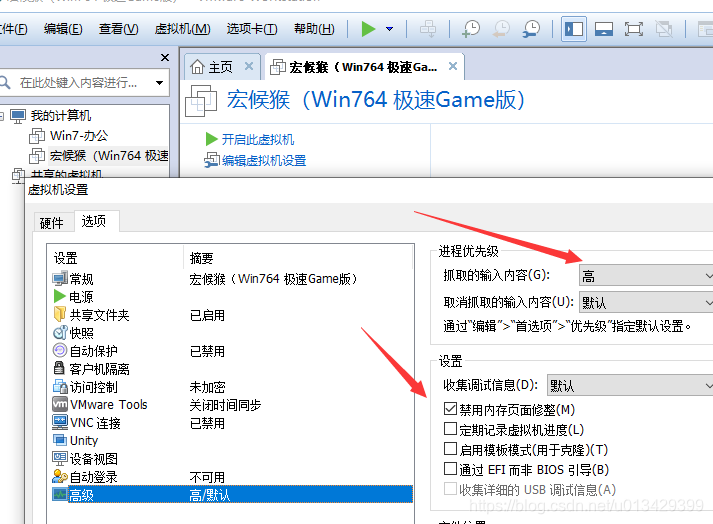Select the 选项 tab in settings

click(94, 221)
